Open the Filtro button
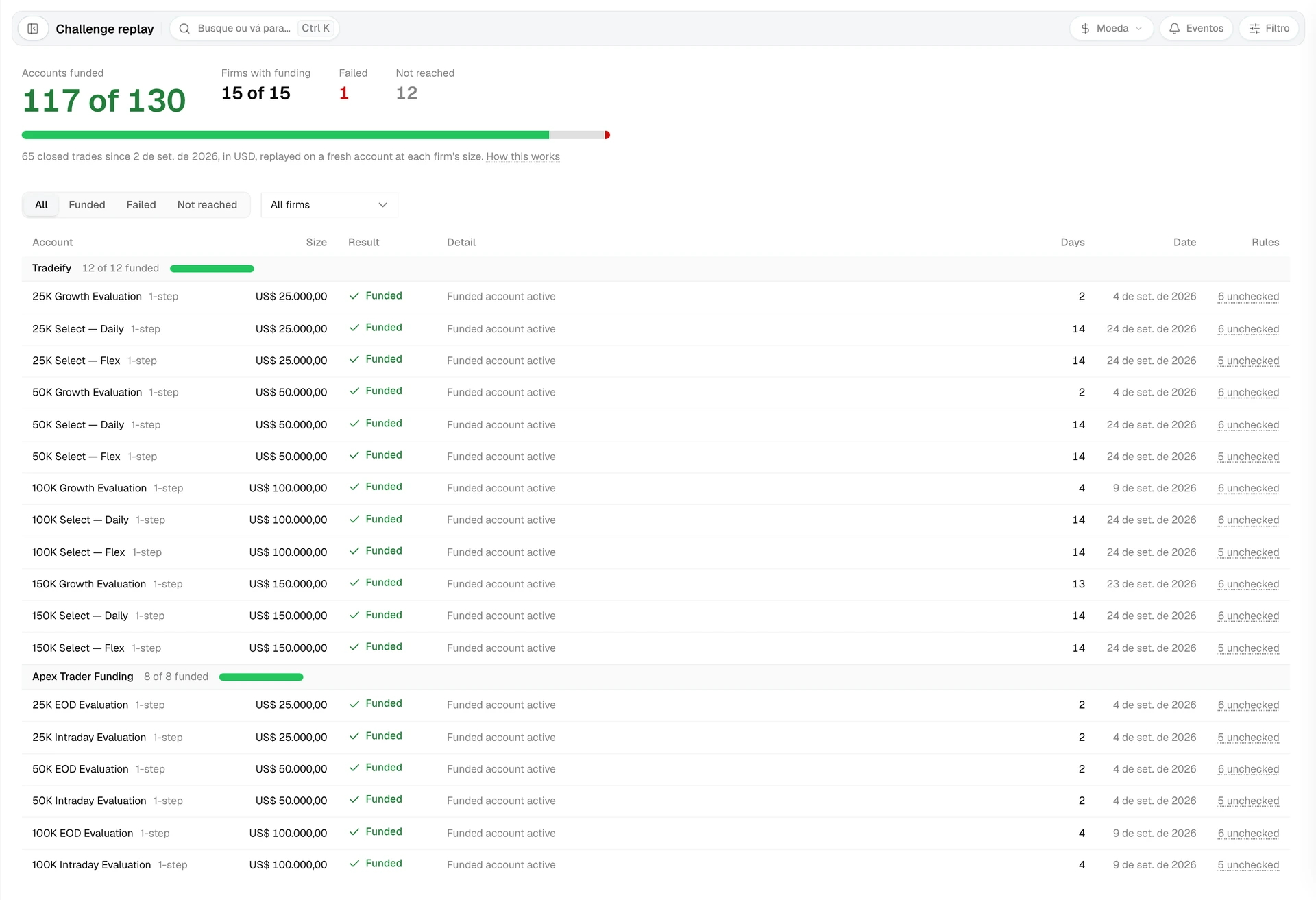Screen dimensions: 1316x900 pyautogui.click(x=1269, y=29)
